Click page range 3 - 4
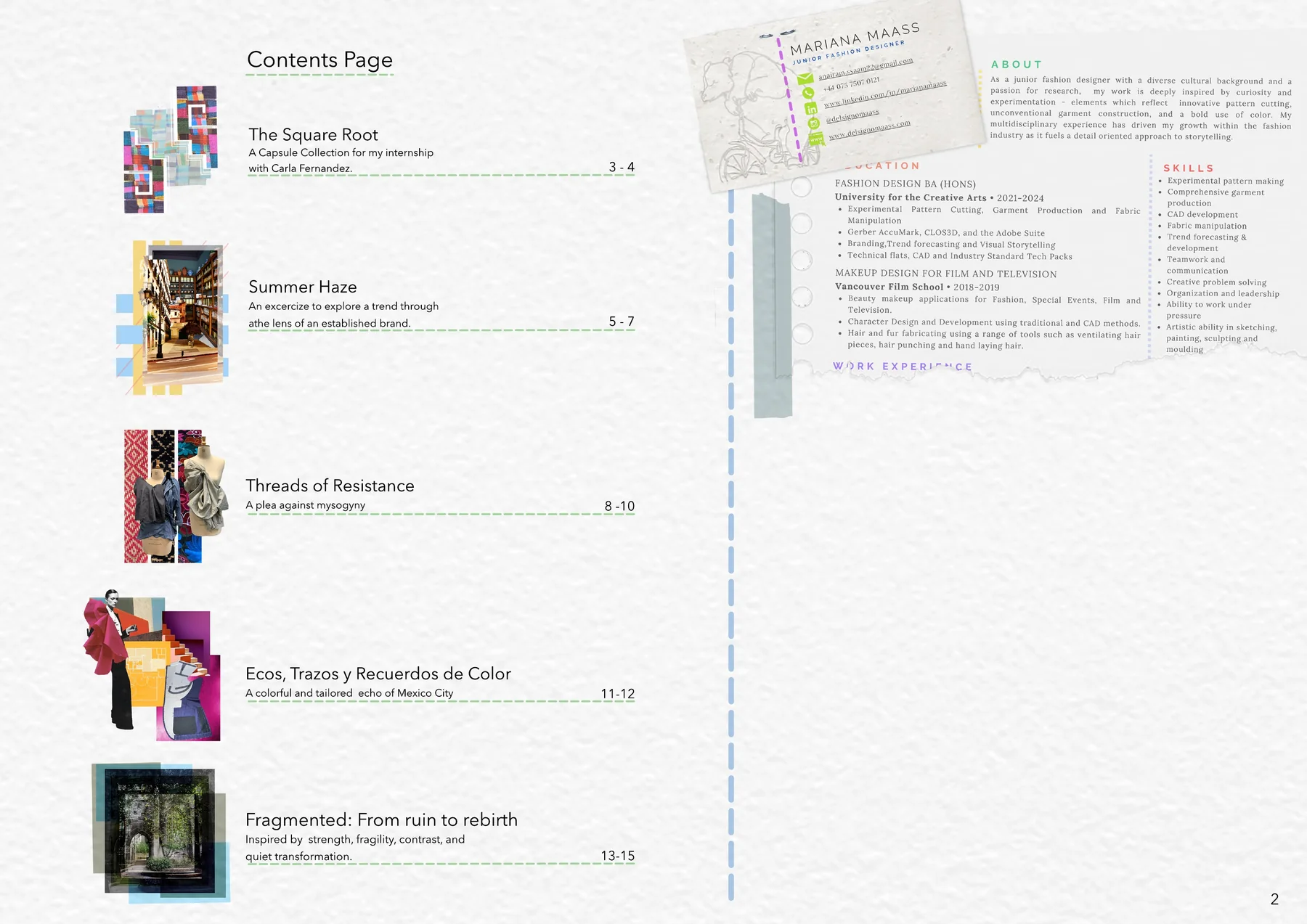This screenshot has width=1307, height=924. pos(622,167)
